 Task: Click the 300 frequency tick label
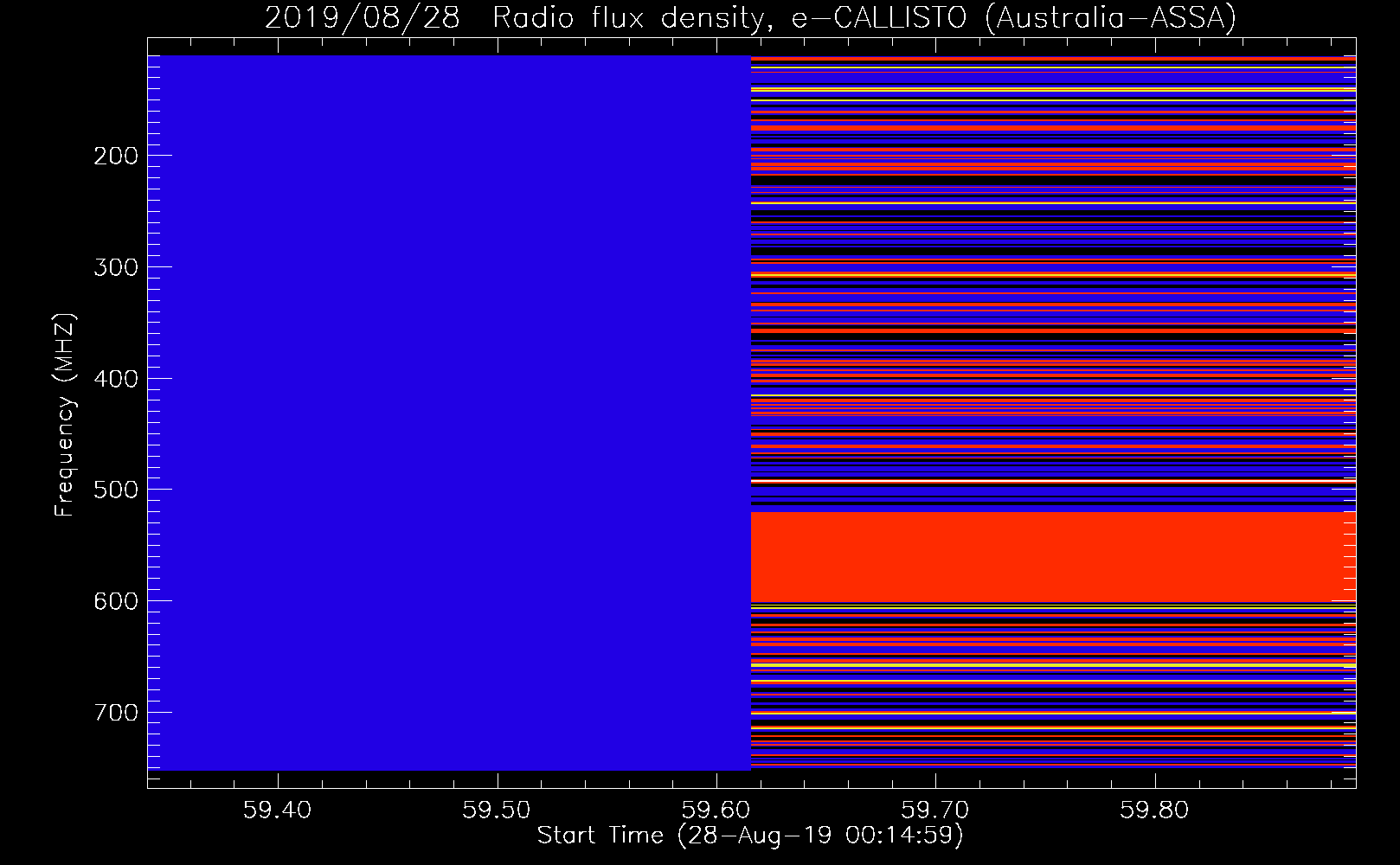[x=116, y=267]
